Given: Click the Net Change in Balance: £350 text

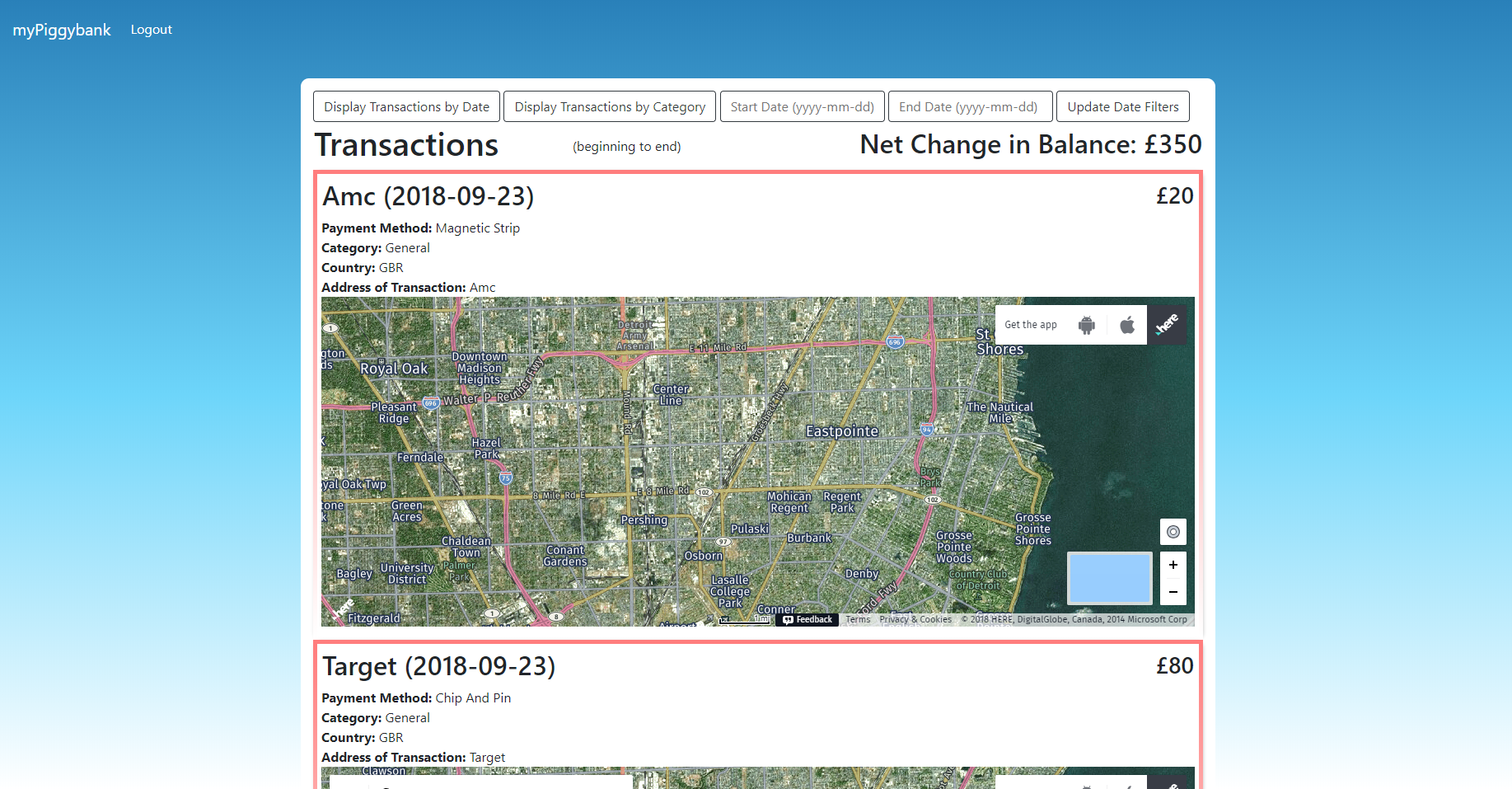Looking at the screenshot, I should tap(1031, 144).
